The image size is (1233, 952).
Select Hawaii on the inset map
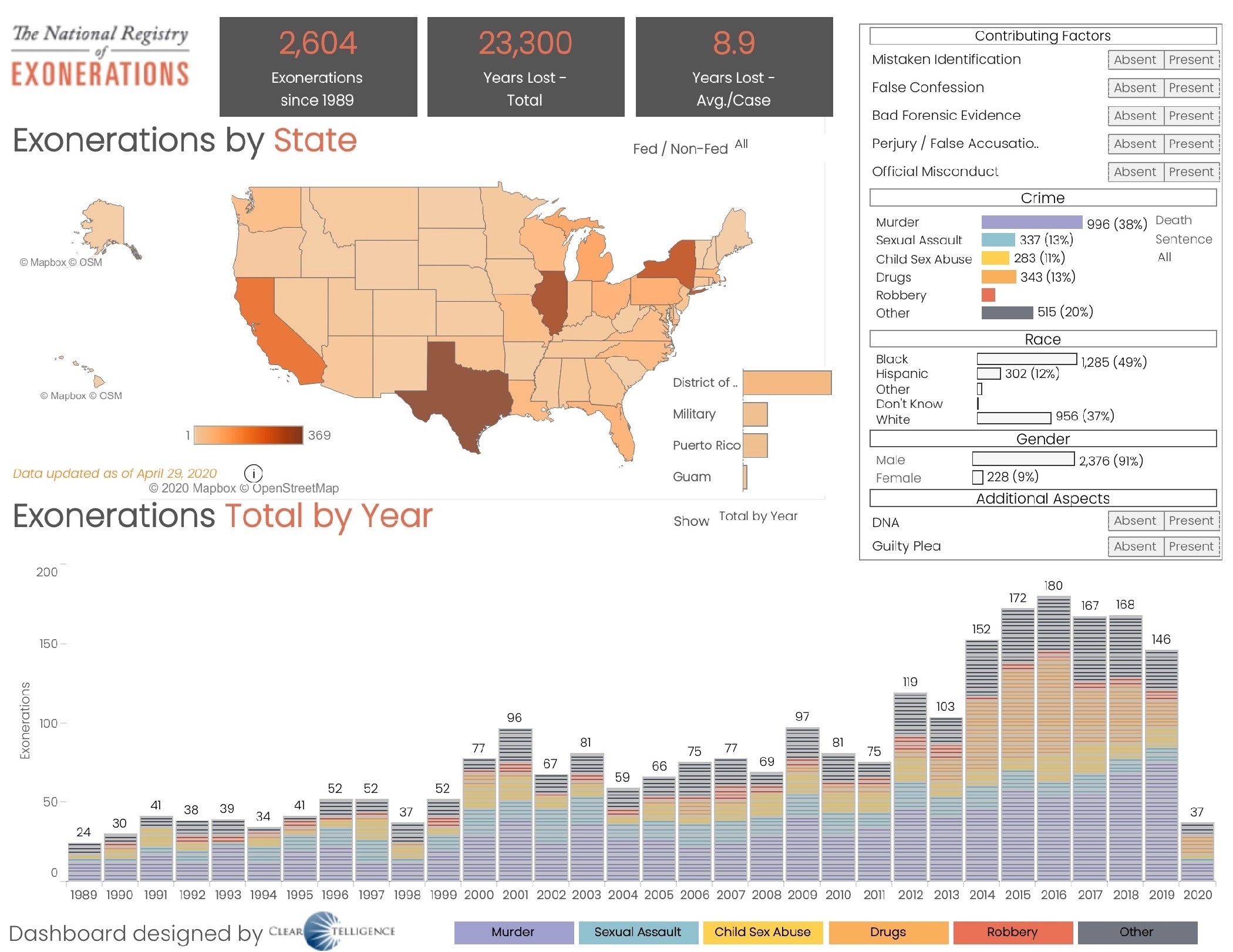[97, 382]
